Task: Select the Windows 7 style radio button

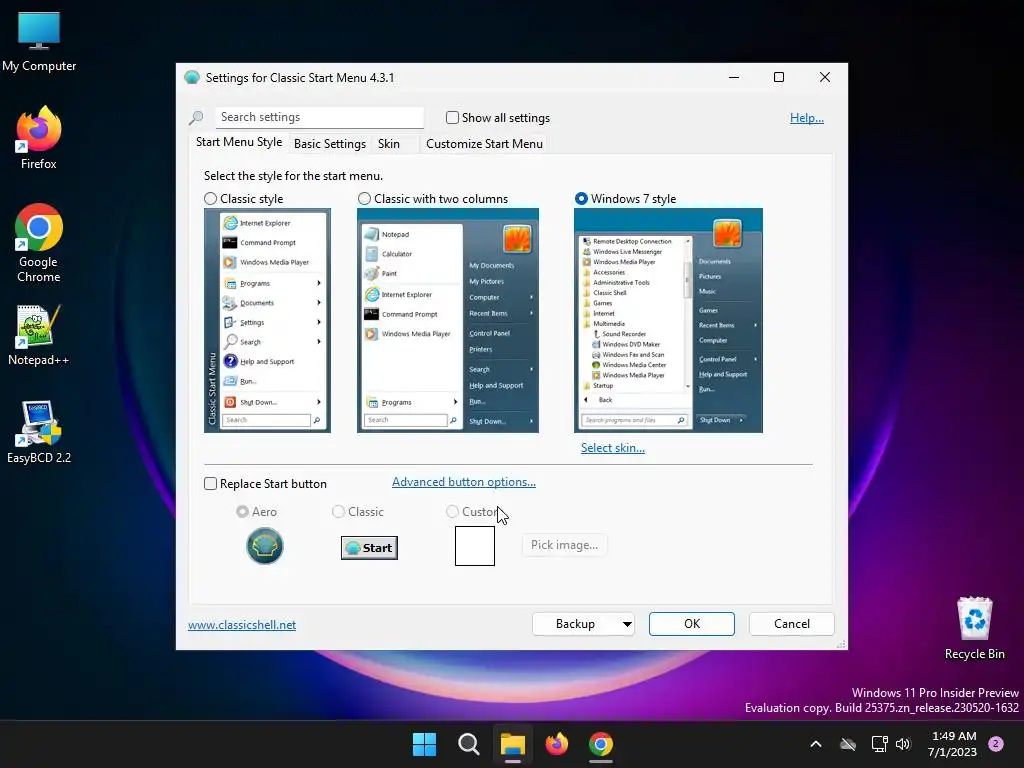Action: coord(581,199)
